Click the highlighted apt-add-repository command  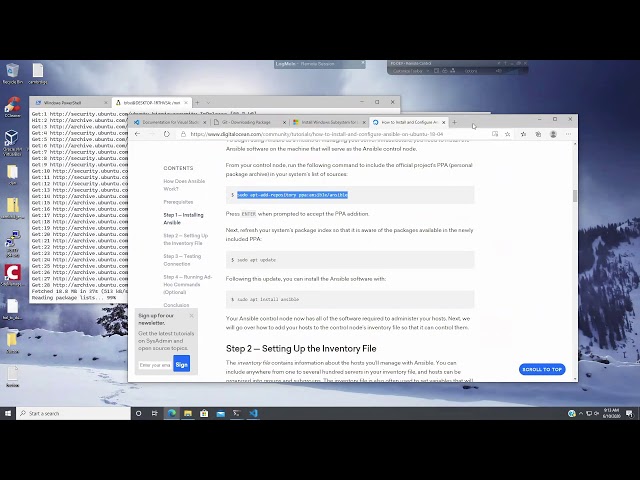(292, 195)
